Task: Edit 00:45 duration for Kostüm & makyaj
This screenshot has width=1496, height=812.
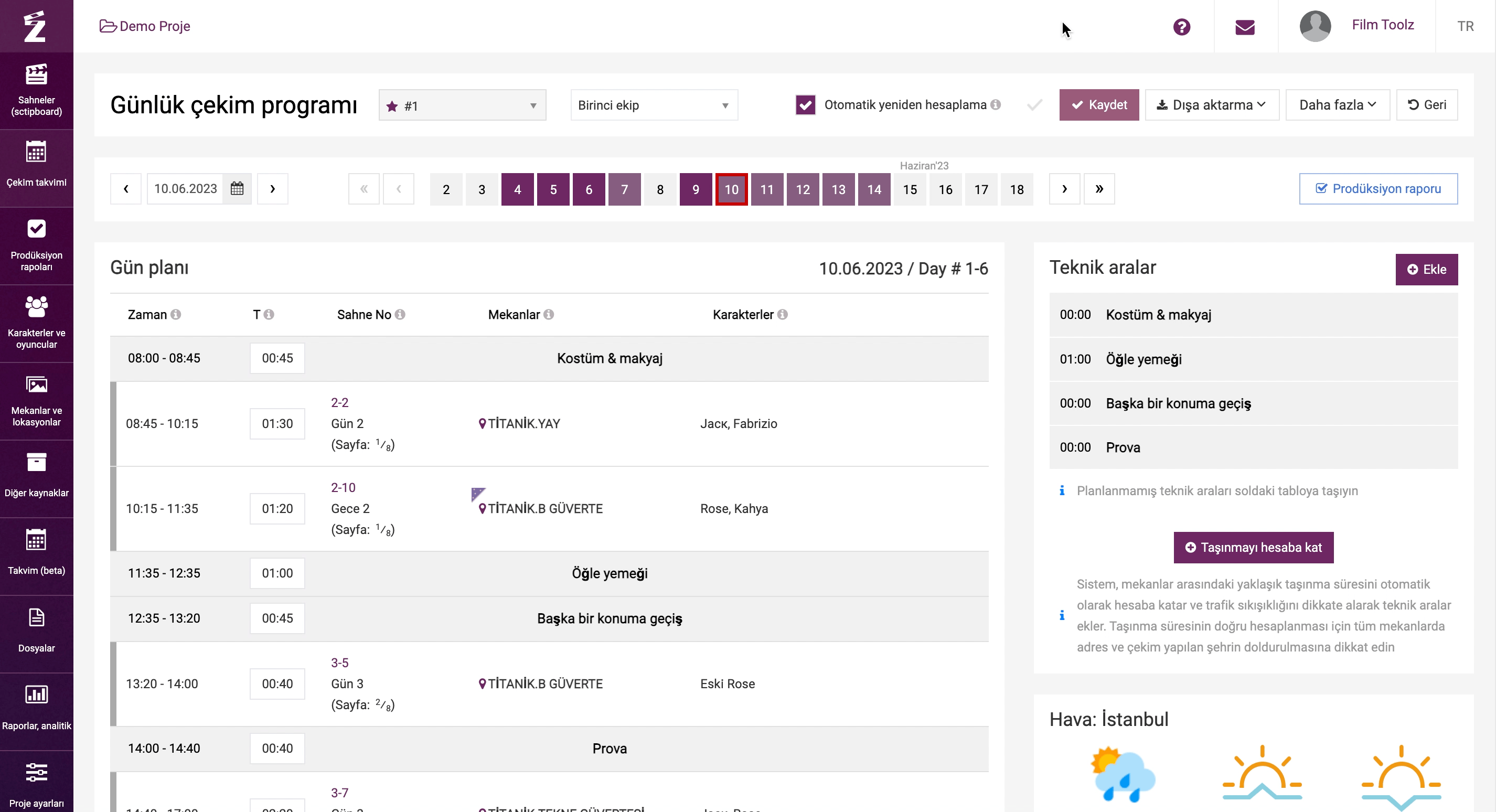Action: point(277,358)
